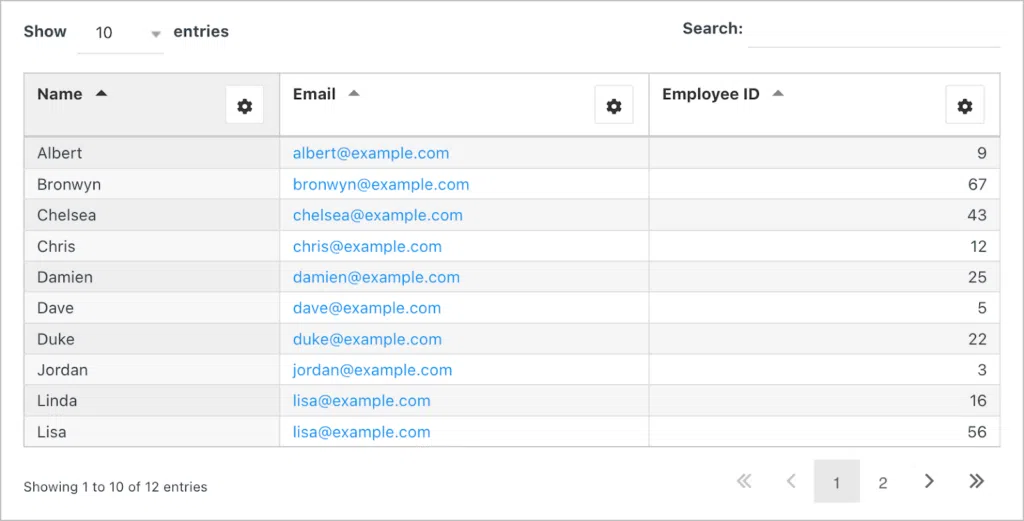This screenshot has height=521, width=1024.
Task: Click inside the Search input field
Action: pos(873,32)
